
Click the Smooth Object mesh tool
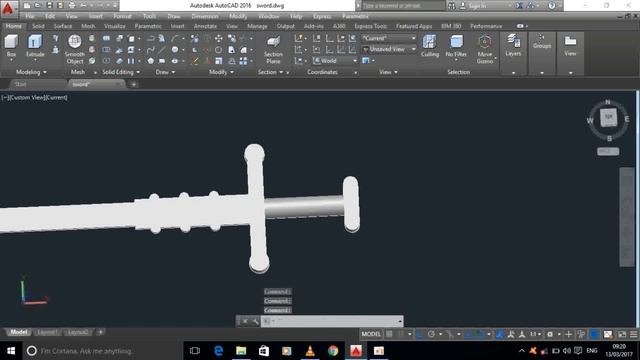coord(75,49)
